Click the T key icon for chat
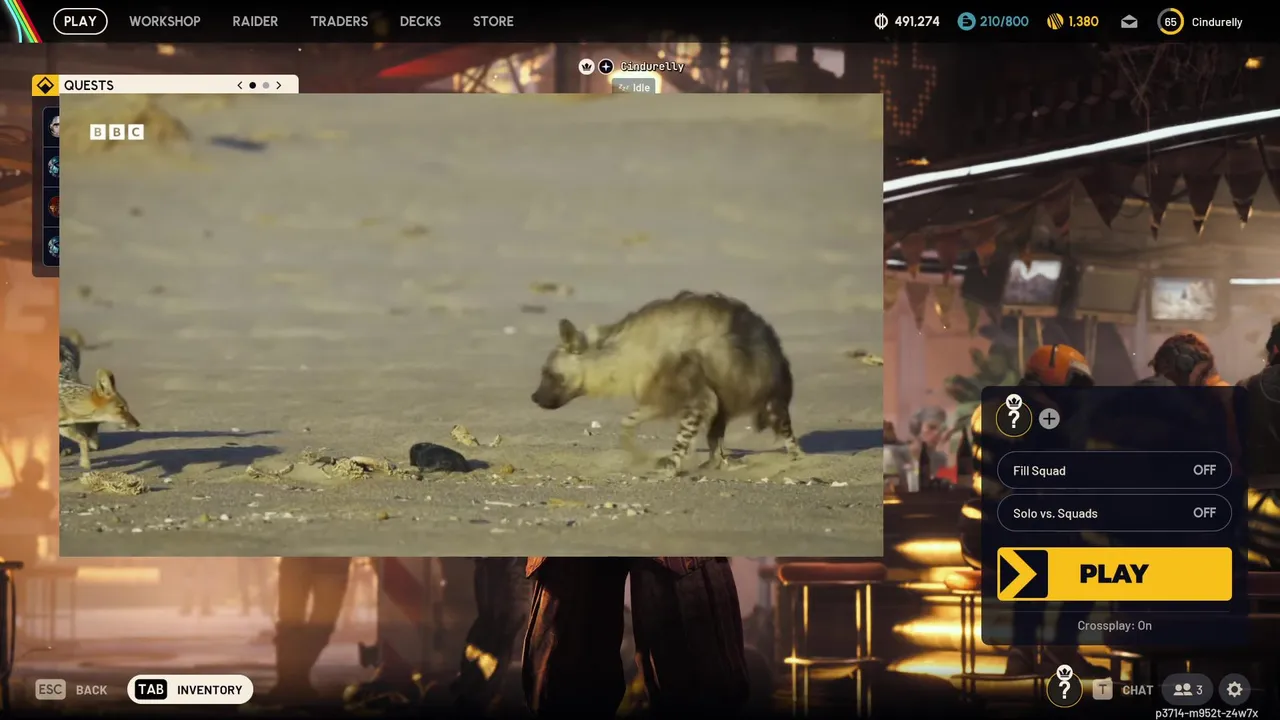 [1102, 689]
